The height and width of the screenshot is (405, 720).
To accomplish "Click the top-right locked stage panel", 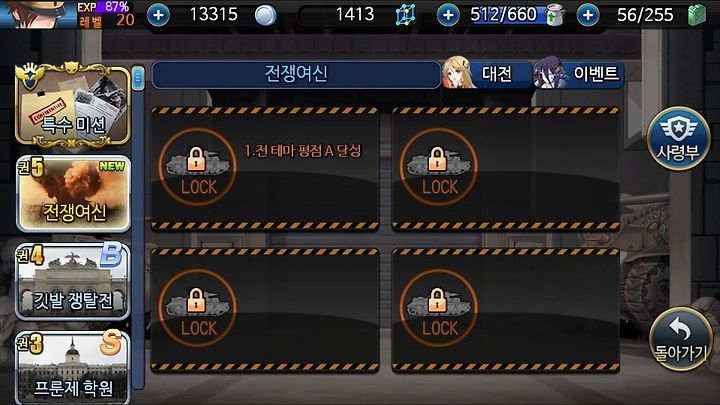I will (506, 169).
